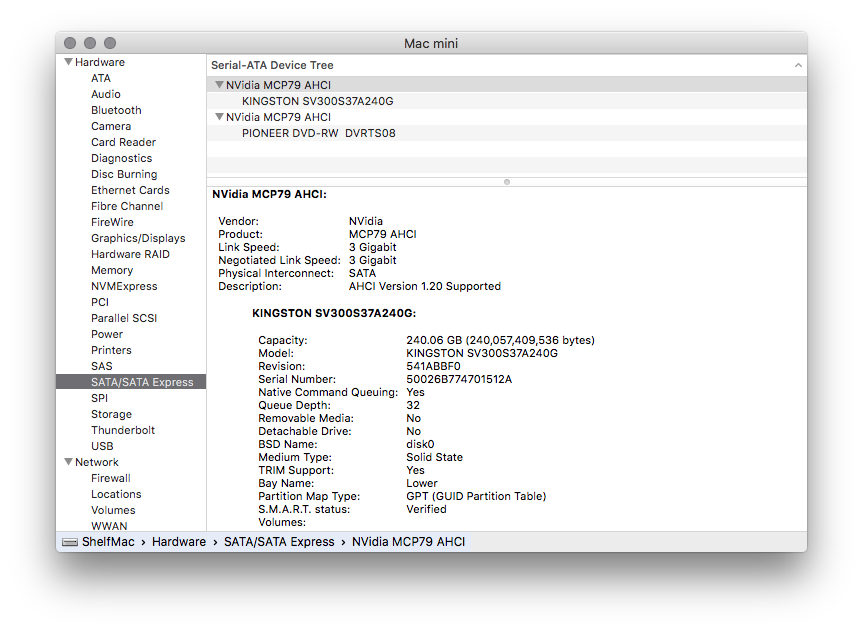Collapse the Network section triangle
Image resolution: width=863 pixels, height=632 pixels.
pyautogui.click(x=68, y=462)
